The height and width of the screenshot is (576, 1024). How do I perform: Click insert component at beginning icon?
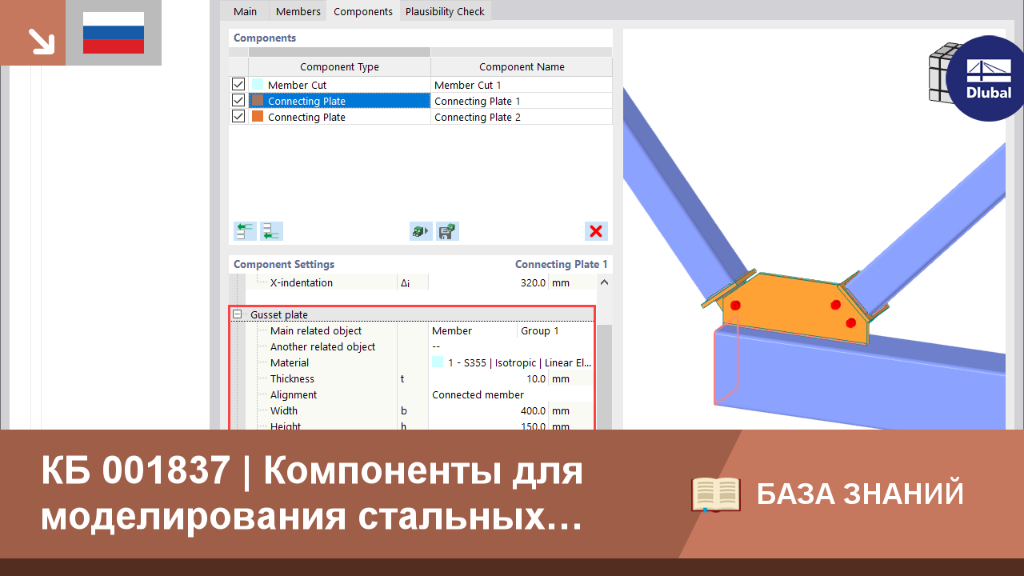(x=245, y=231)
